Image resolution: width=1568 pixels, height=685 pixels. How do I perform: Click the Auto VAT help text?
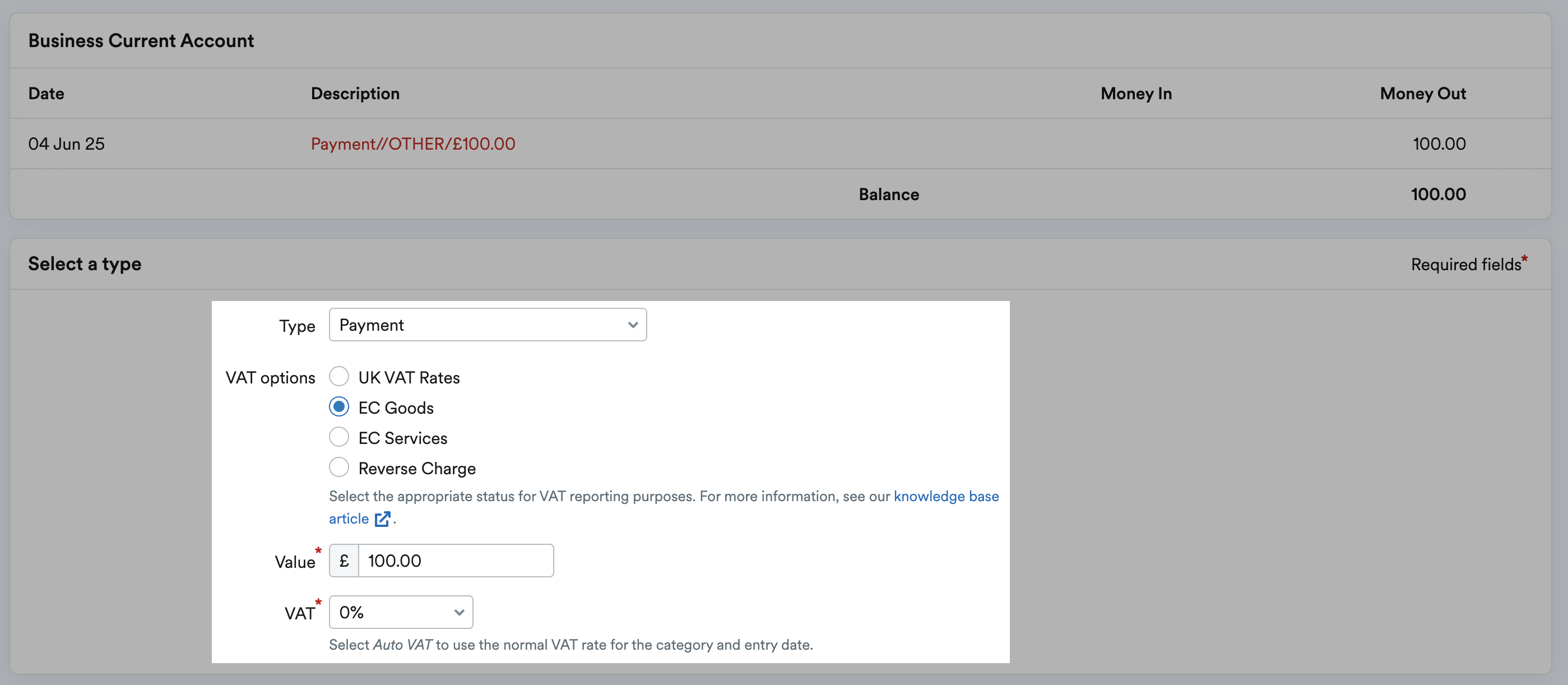571,644
